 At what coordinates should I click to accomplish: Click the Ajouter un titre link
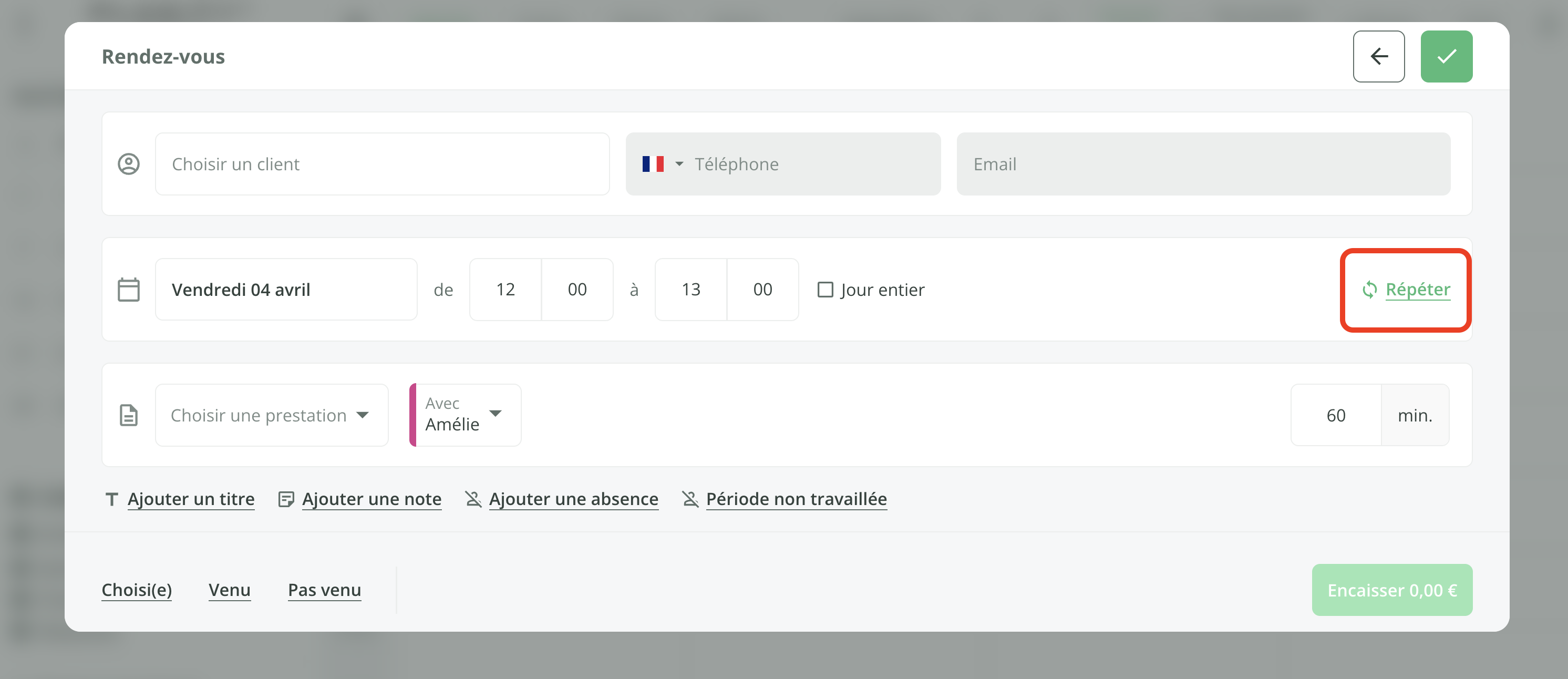point(191,499)
